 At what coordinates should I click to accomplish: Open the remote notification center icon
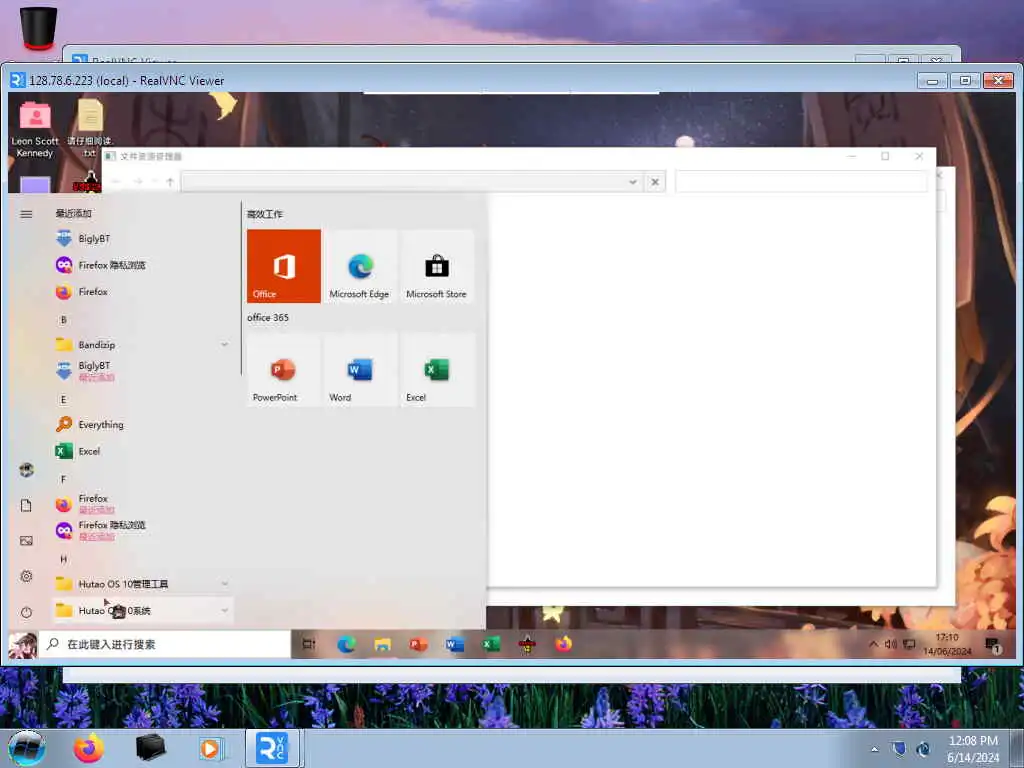click(x=992, y=645)
